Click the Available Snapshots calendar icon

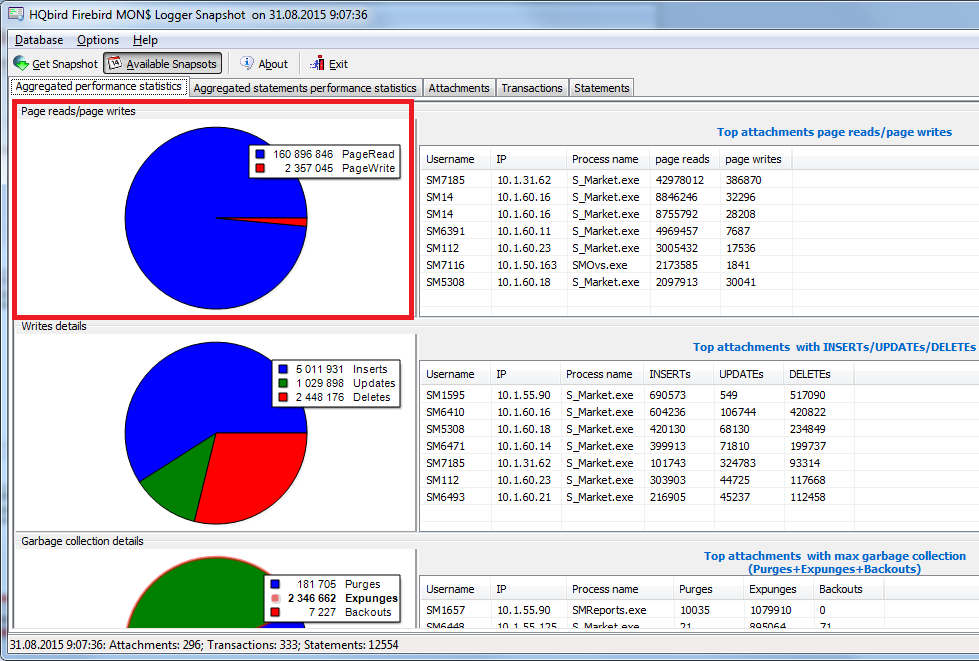[115, 64]
